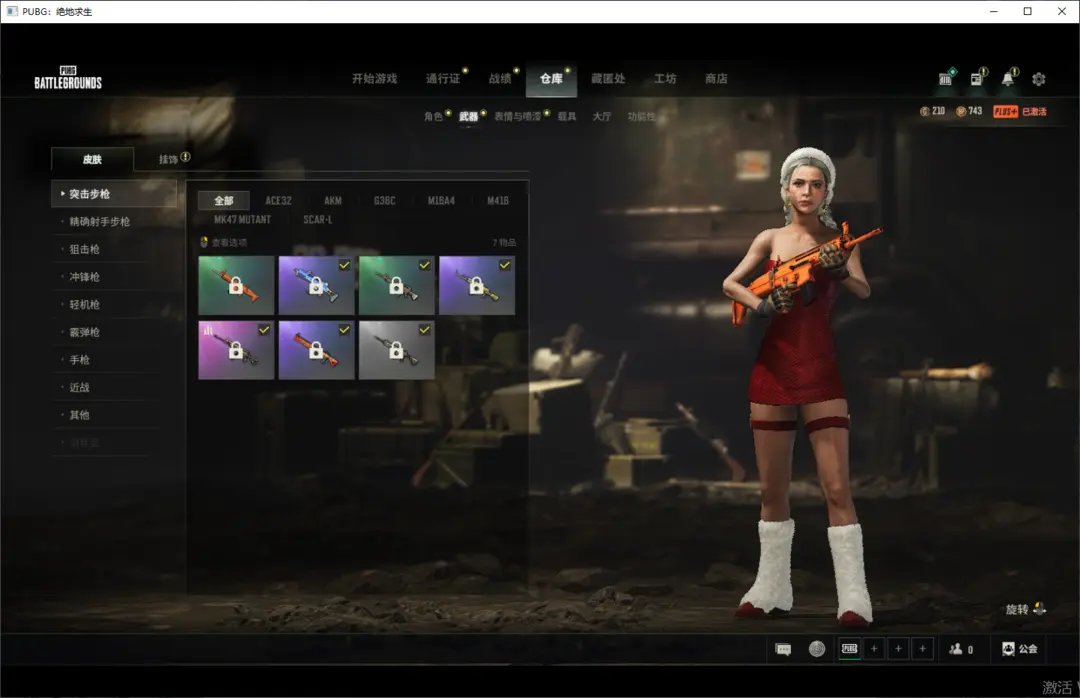Click the PUBG Battlegrounds logo

[x=68, y=78]
